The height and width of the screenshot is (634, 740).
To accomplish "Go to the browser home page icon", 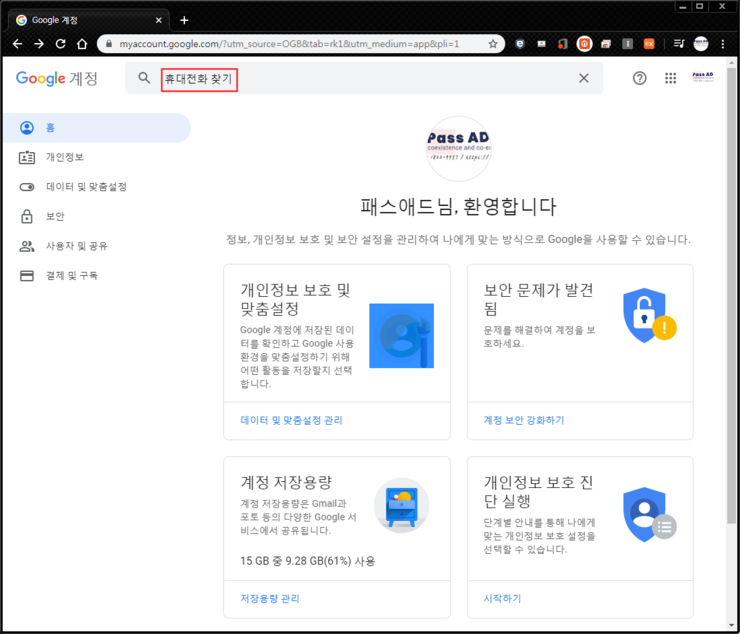I will pyautogui.click(x=82, y=44).
